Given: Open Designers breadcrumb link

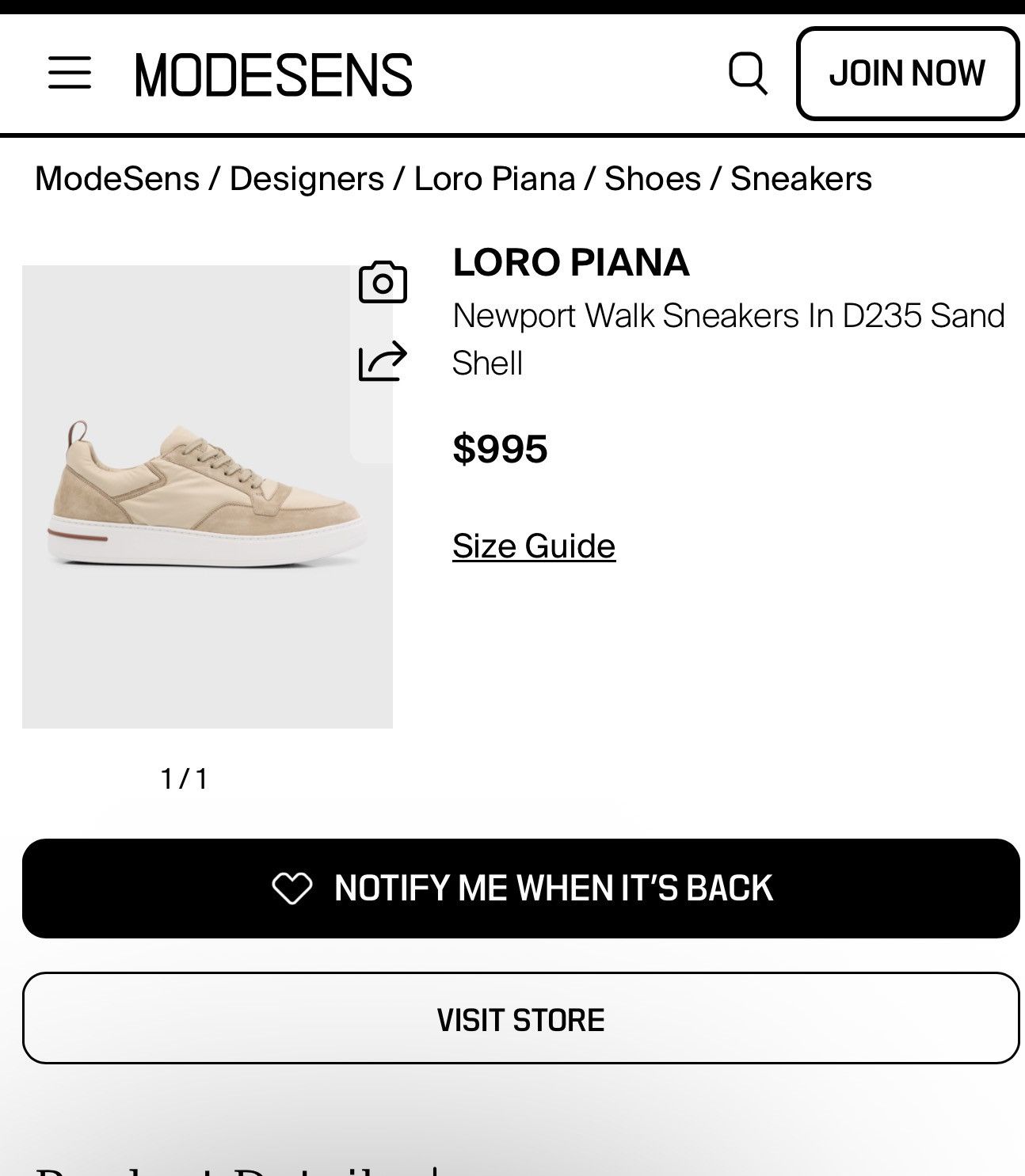Looking at the screenshot, I should [307, 178].
